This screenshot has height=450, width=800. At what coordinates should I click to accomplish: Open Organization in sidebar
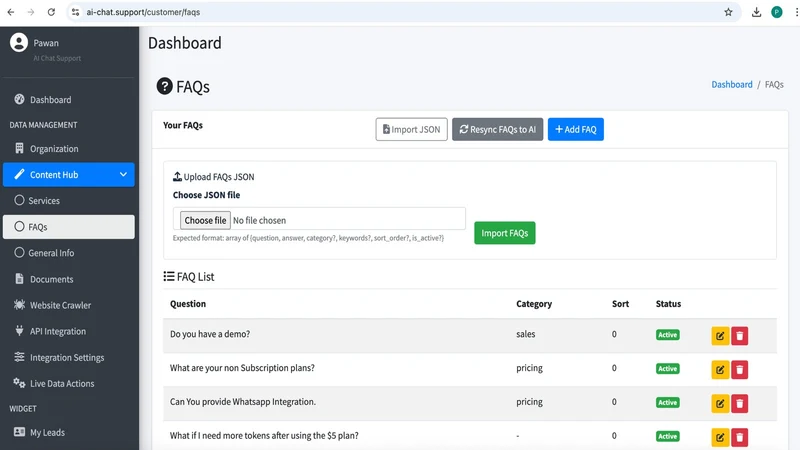pyautogui.click(x=69, y=148)
